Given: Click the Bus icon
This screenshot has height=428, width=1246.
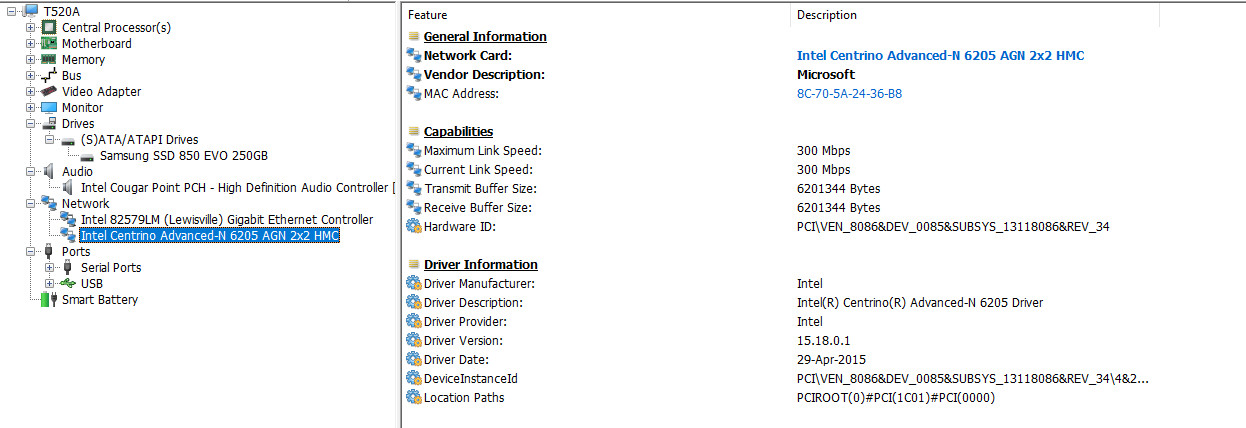Looking at the screenshot, I should pyautogui.click(x=49, y=75).
